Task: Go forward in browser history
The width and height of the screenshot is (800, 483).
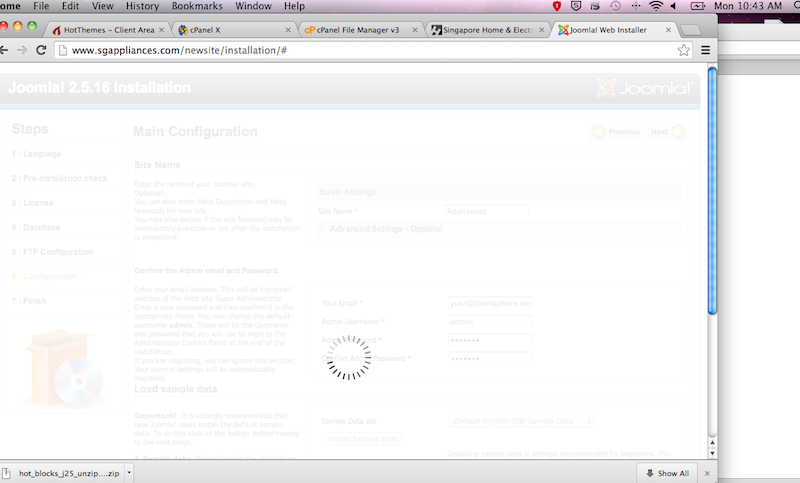Action: click(22, 50)
